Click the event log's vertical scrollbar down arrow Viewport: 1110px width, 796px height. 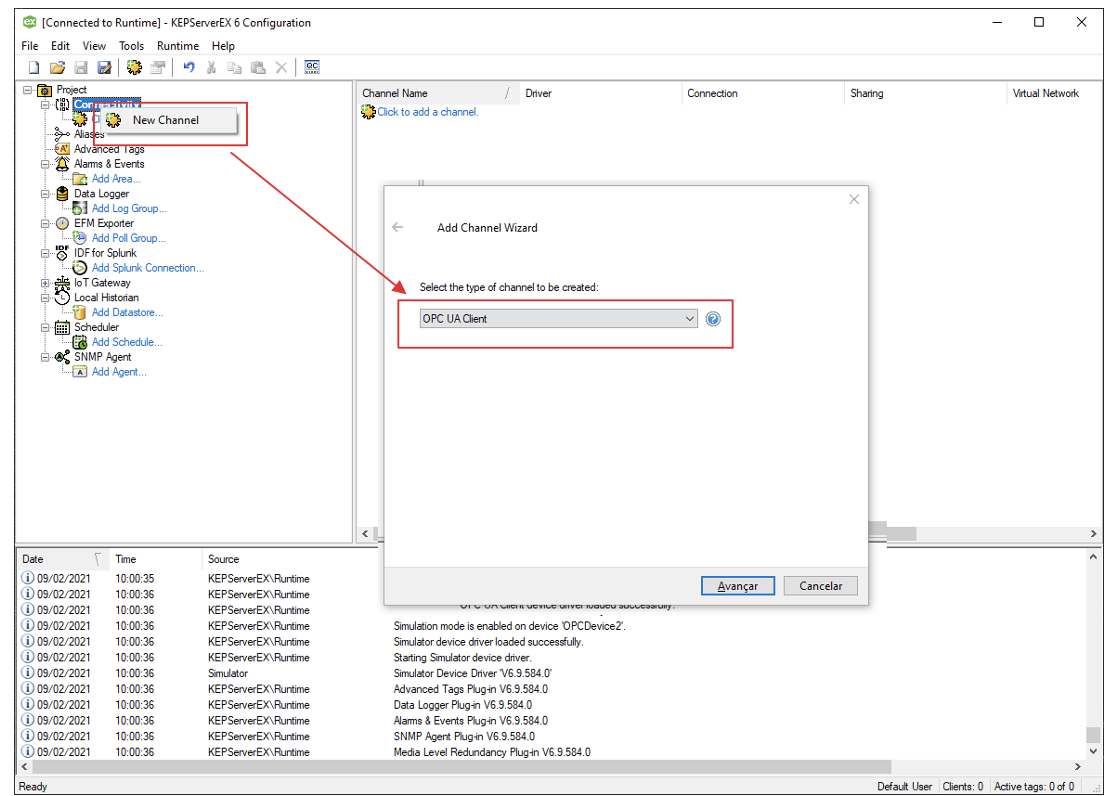point(1094,751)
